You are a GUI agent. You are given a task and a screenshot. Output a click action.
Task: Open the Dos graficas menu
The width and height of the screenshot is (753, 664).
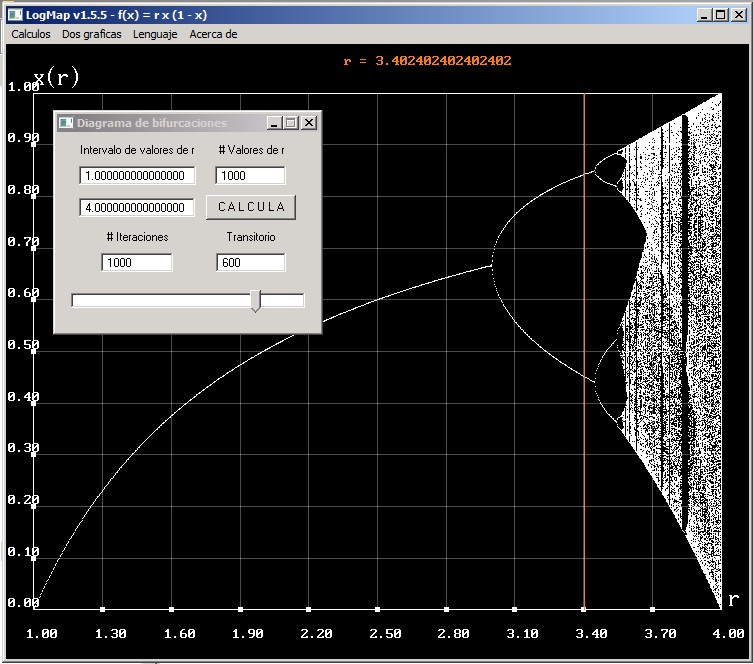tap(92, 34)
